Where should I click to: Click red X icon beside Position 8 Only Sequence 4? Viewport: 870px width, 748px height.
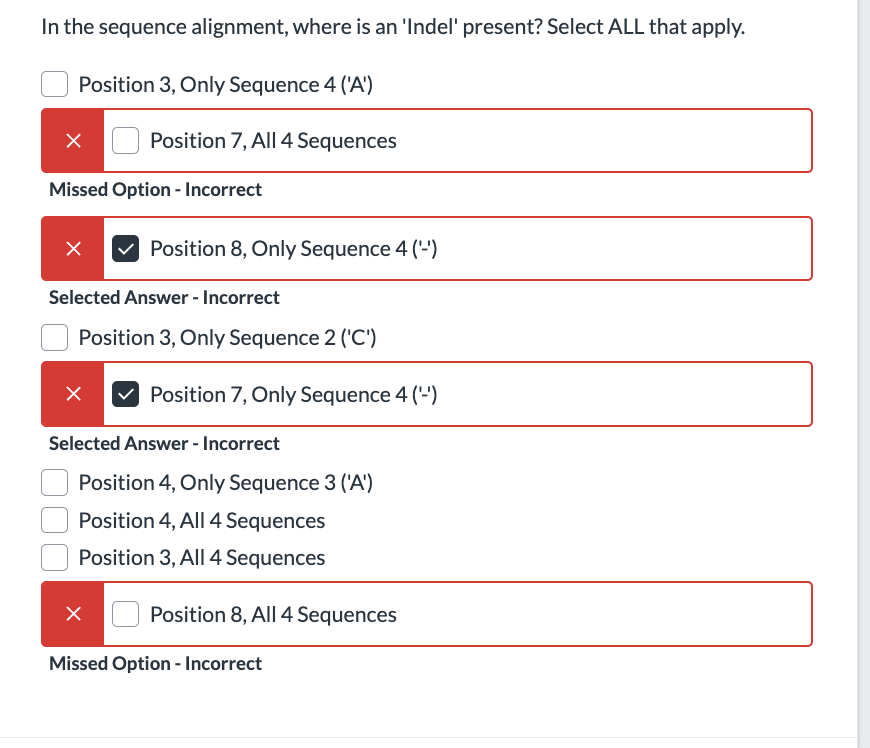72,249
